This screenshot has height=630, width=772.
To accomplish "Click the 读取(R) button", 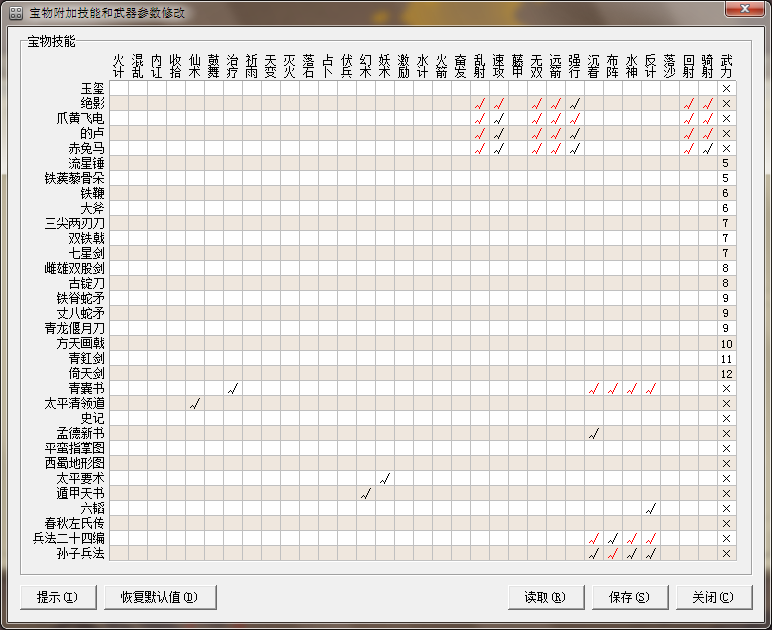I will (544, 597).
